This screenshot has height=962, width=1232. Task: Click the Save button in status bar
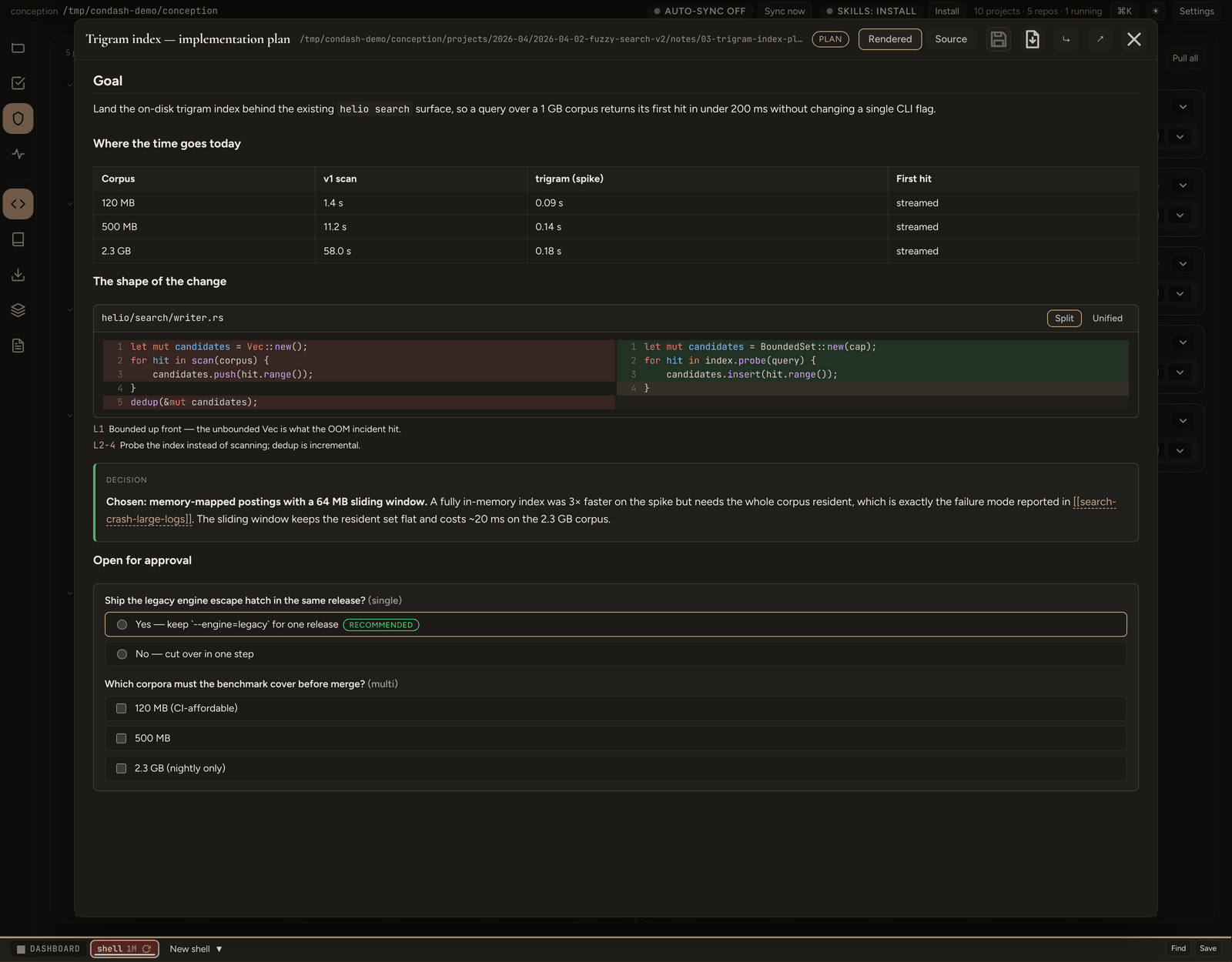pos(1208,948)
